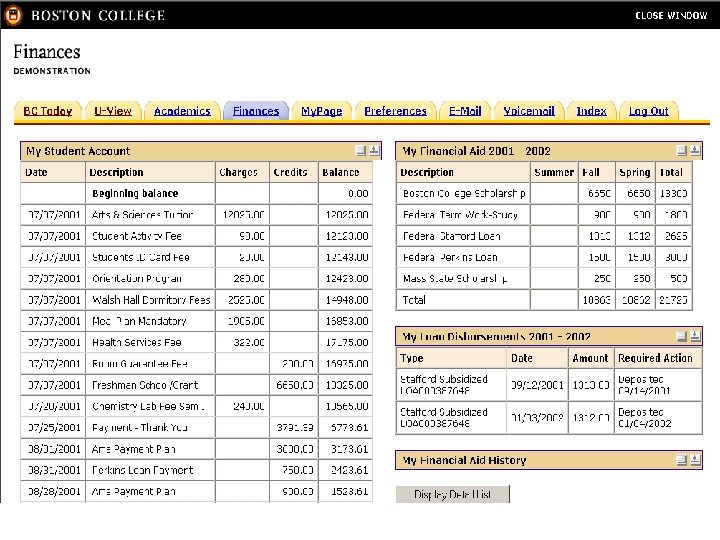720x540 pixels.
Task: Select the Federal Stafford Loan row
Action: pyautogui.click(x=544, y=236)
